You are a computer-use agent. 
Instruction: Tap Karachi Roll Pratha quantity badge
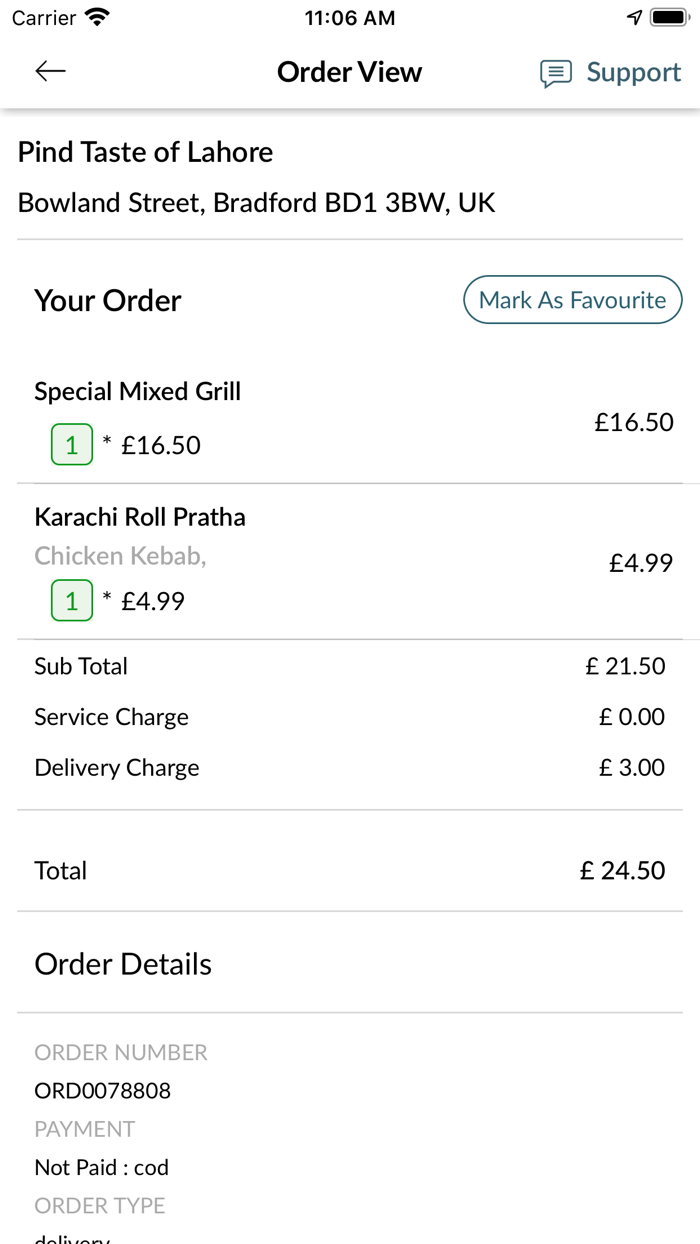point(72,601)
